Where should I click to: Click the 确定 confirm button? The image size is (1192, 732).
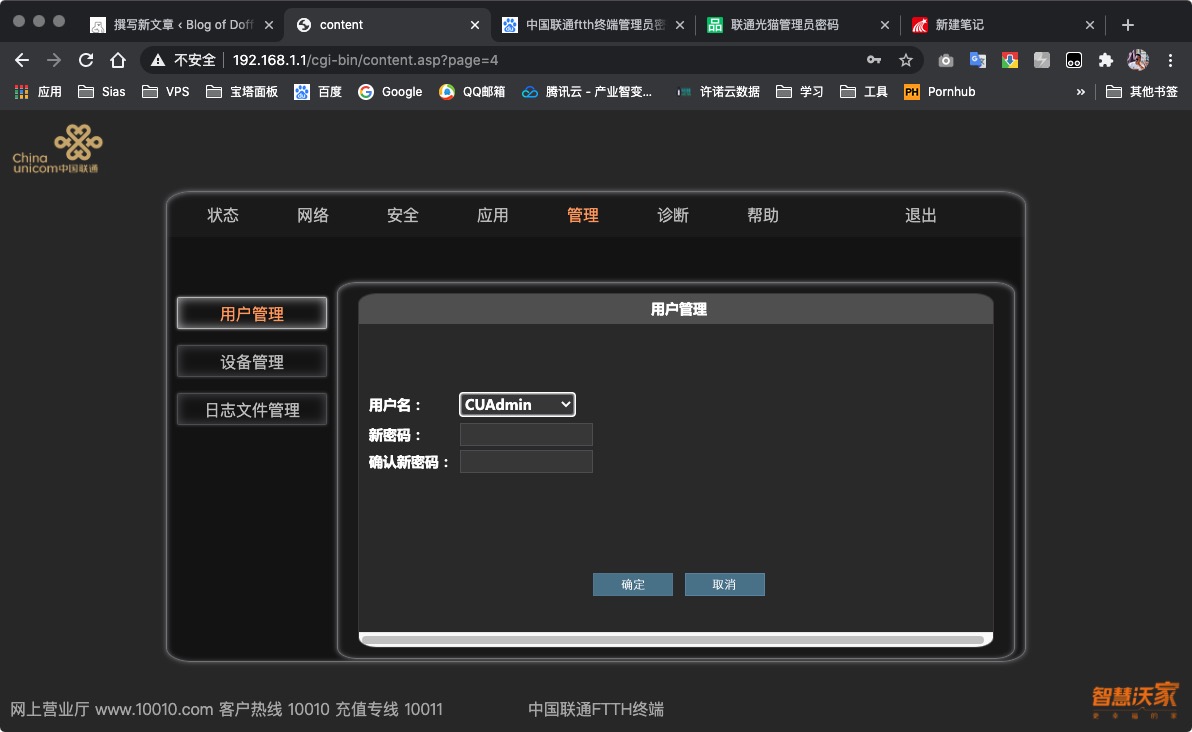(632, 585)
